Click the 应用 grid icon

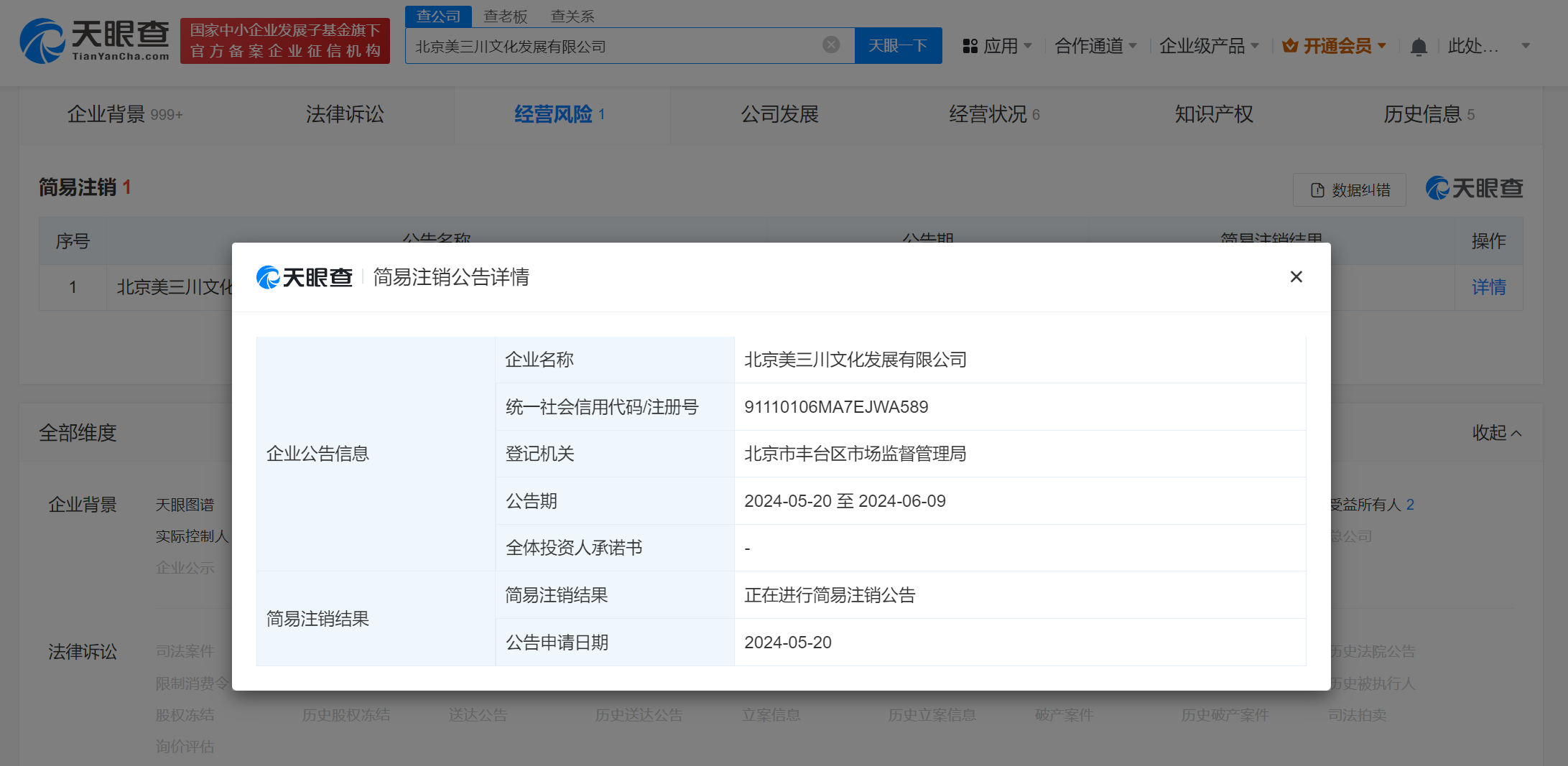[970, 46]
